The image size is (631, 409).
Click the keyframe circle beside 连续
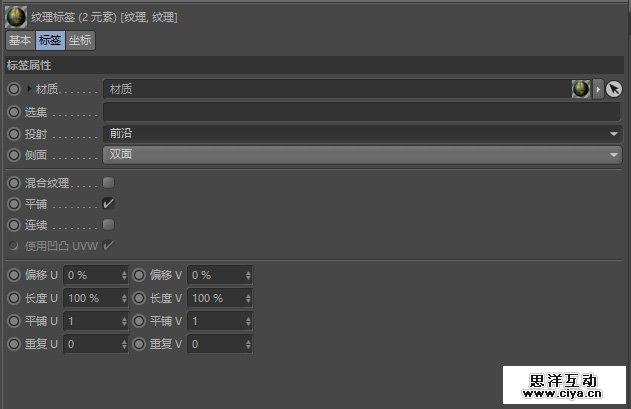point(14,225)
